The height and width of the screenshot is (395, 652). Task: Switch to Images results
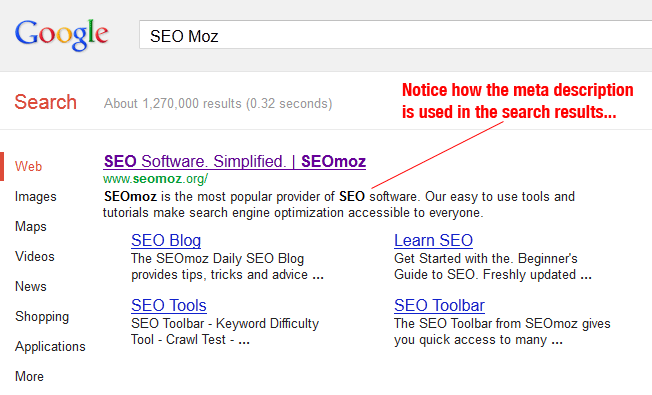(35, 197)
